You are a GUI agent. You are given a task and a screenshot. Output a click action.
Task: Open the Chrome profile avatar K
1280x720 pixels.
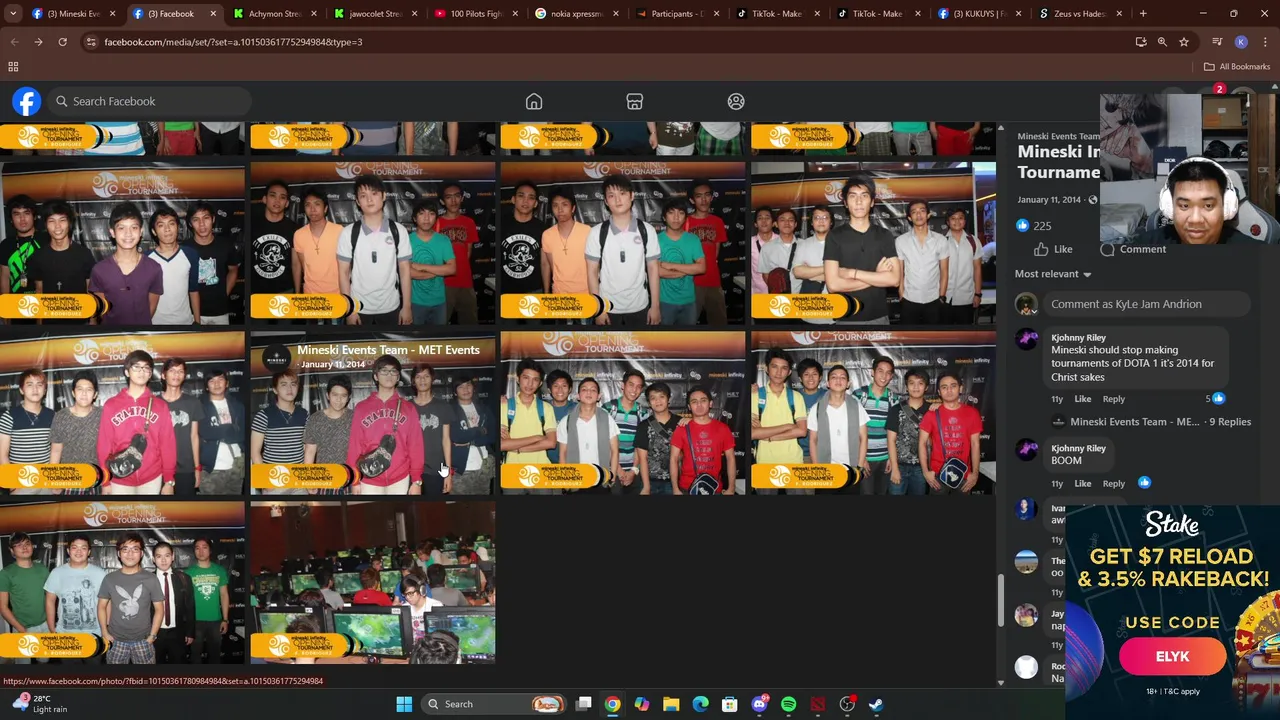(x=1241, y=42)
